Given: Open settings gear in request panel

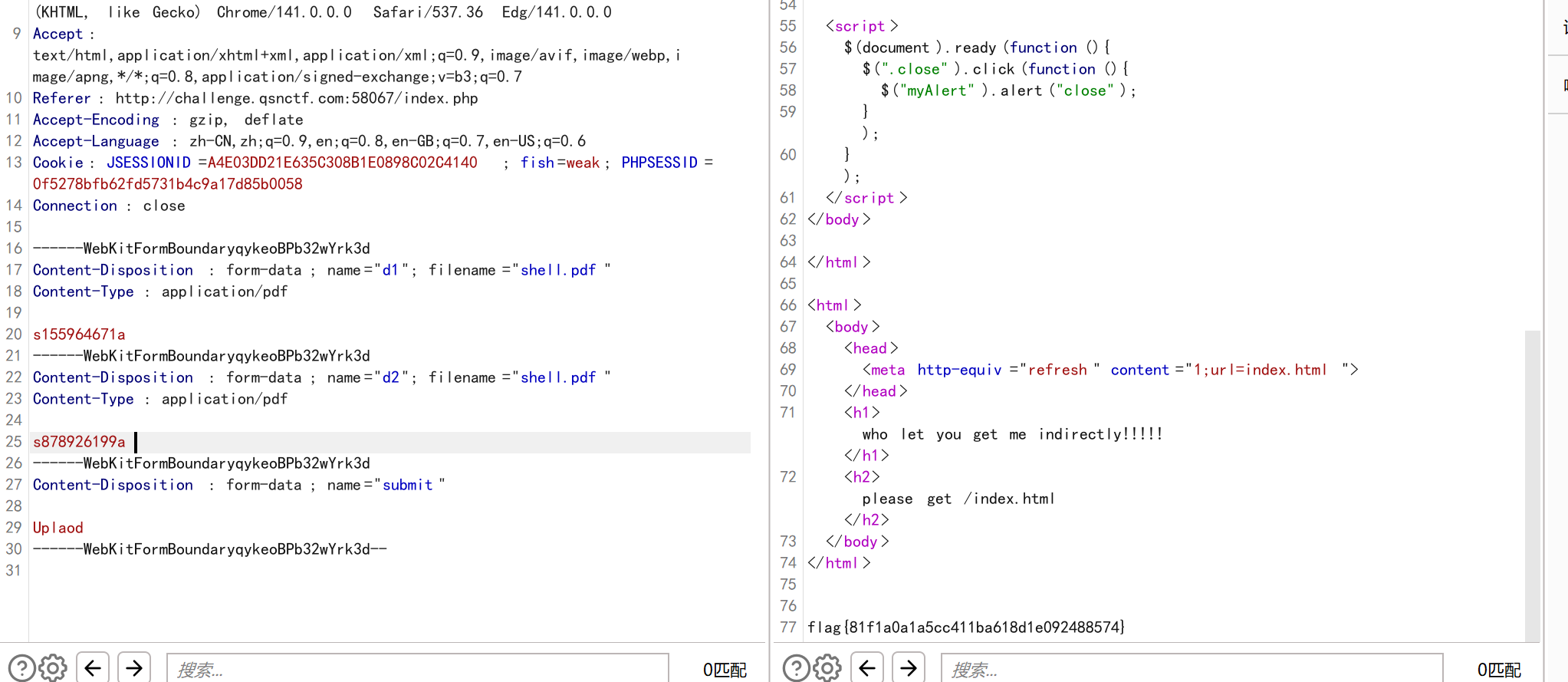Looking at the screenshot, I should click(53, 668).
